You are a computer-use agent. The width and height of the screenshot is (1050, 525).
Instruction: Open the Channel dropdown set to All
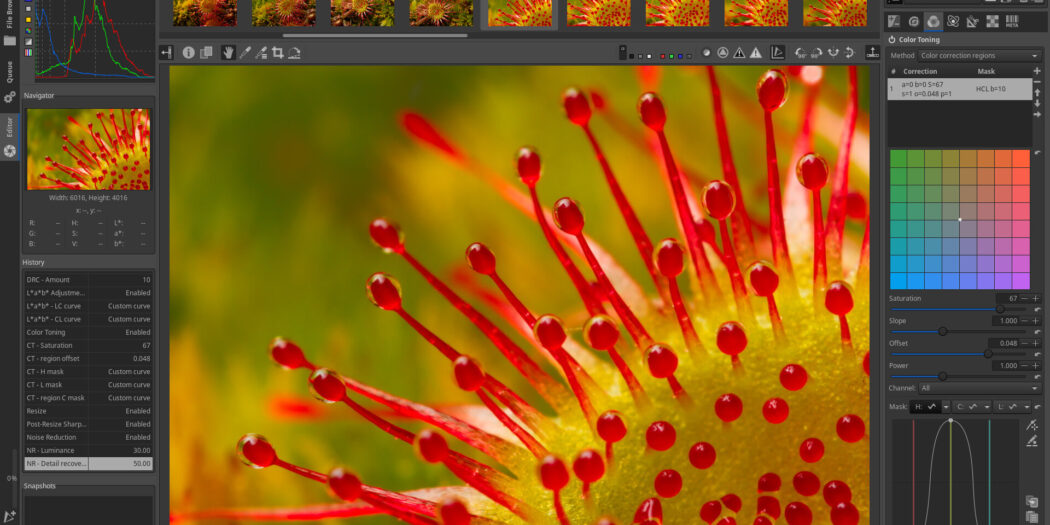[980, 388]
